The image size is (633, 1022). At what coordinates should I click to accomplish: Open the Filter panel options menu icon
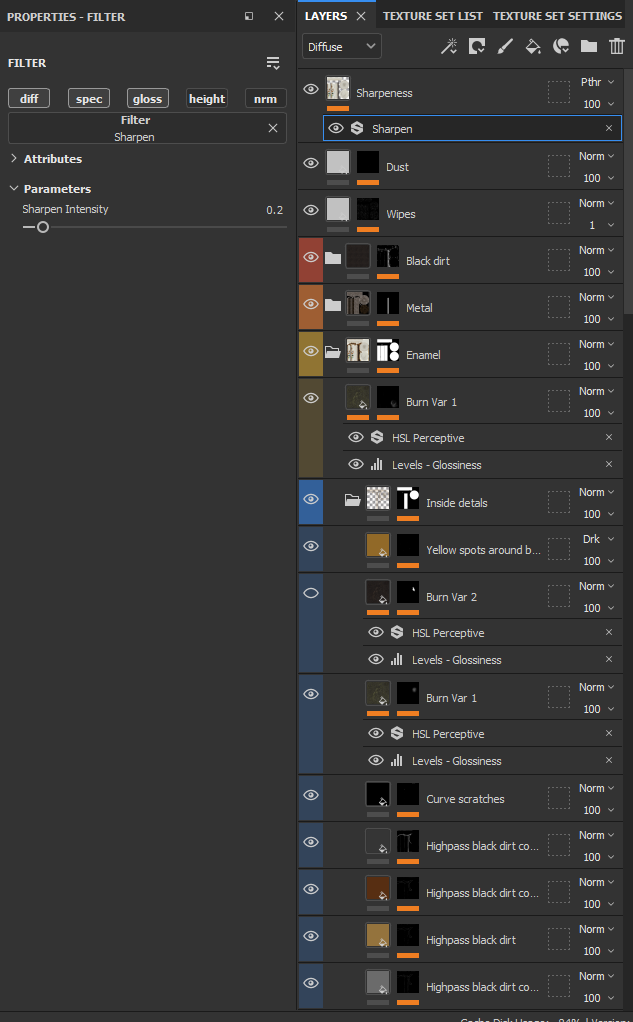coord(273,63)
